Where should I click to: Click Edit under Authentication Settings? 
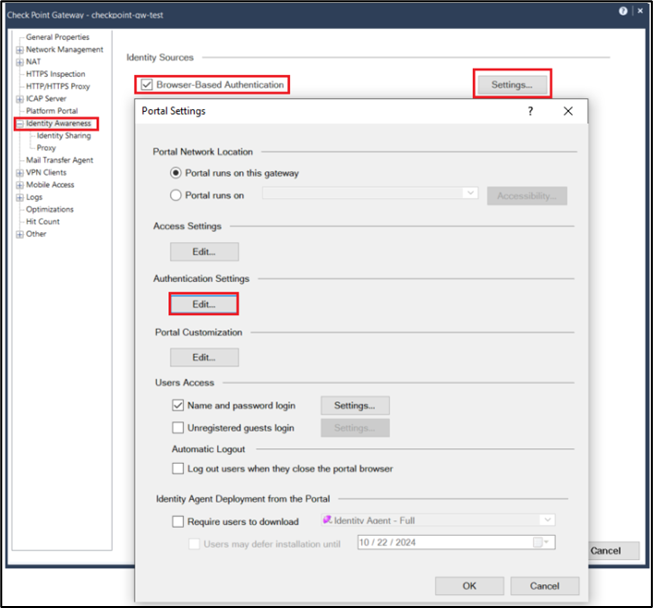click(x=204, y=303)
